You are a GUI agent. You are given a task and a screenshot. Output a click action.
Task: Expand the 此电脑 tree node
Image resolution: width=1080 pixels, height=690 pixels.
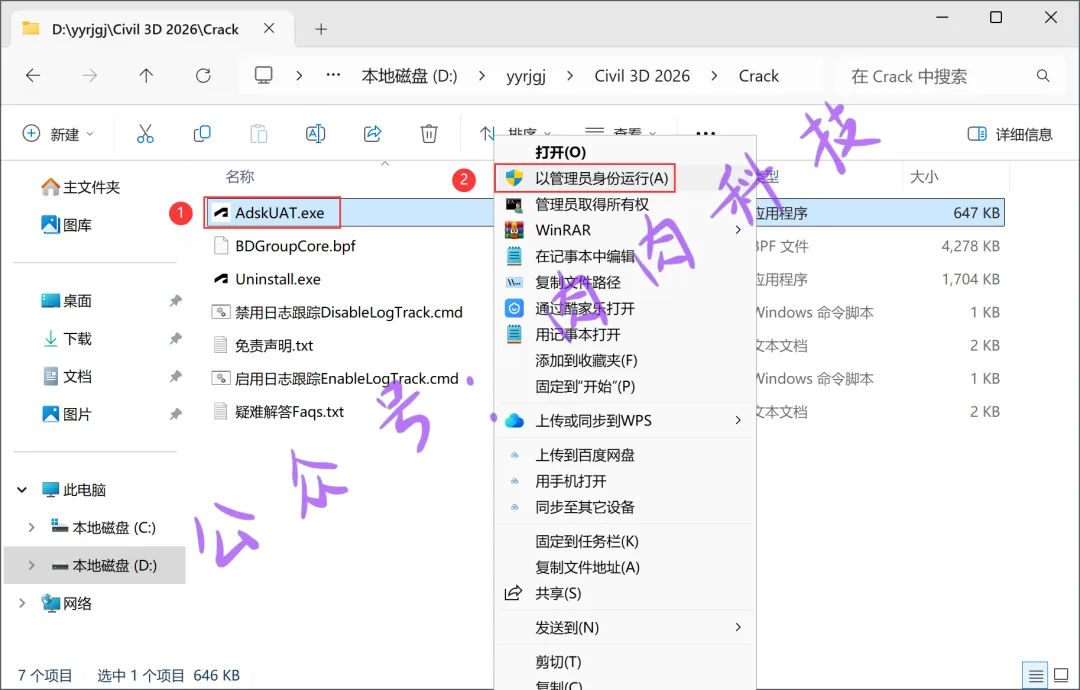click(x=22, y=490)
